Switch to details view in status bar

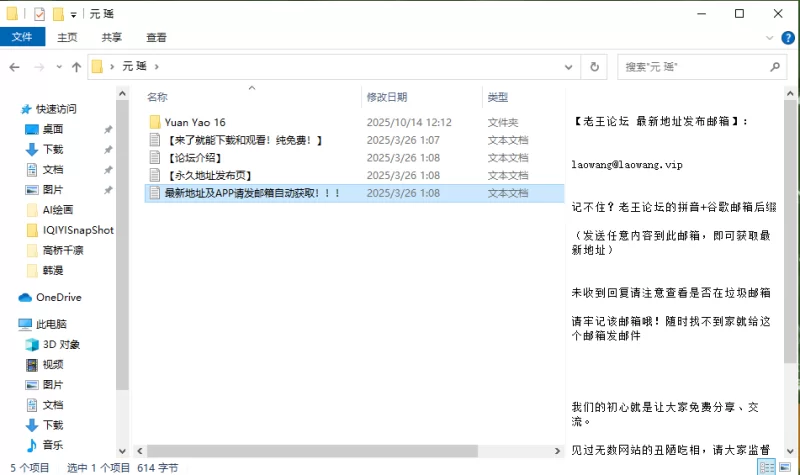[x=767, y=467]
